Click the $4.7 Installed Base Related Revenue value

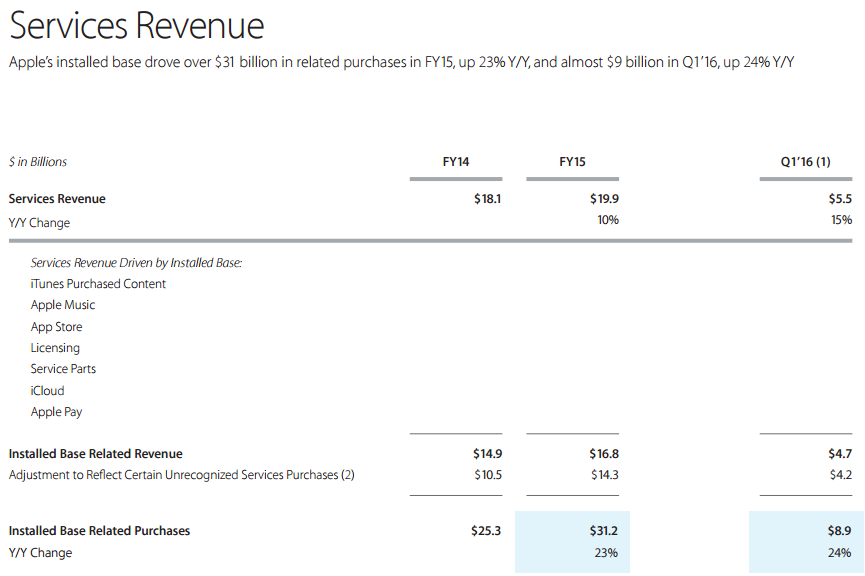click(840, 454)
